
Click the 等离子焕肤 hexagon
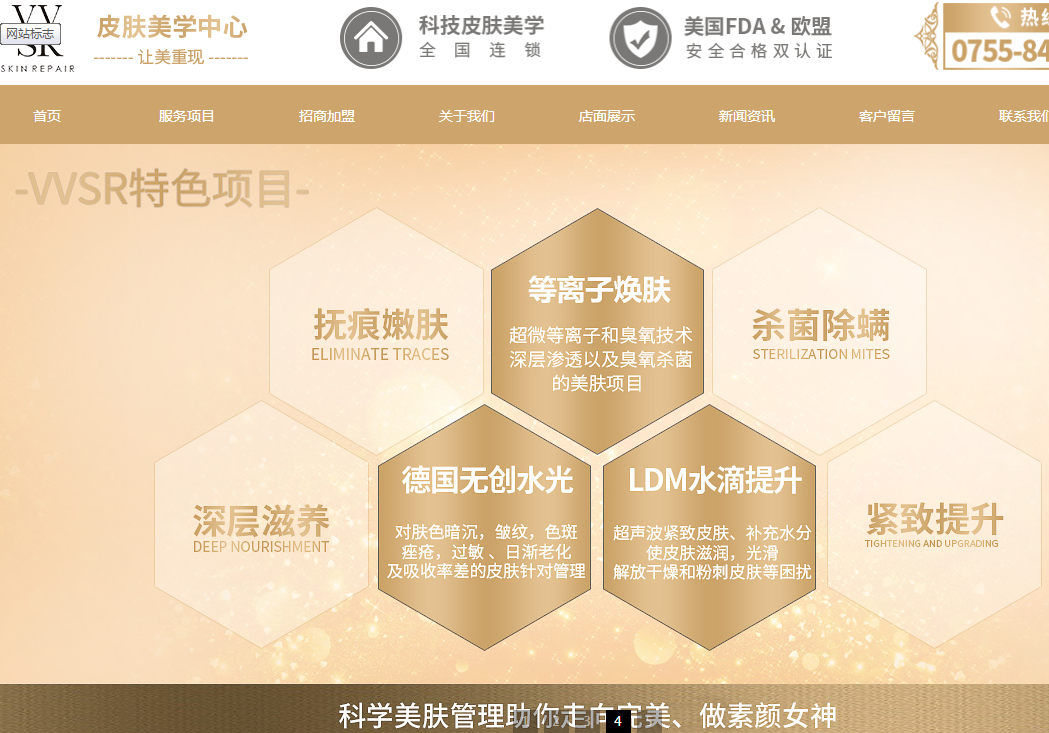[598, 331]
